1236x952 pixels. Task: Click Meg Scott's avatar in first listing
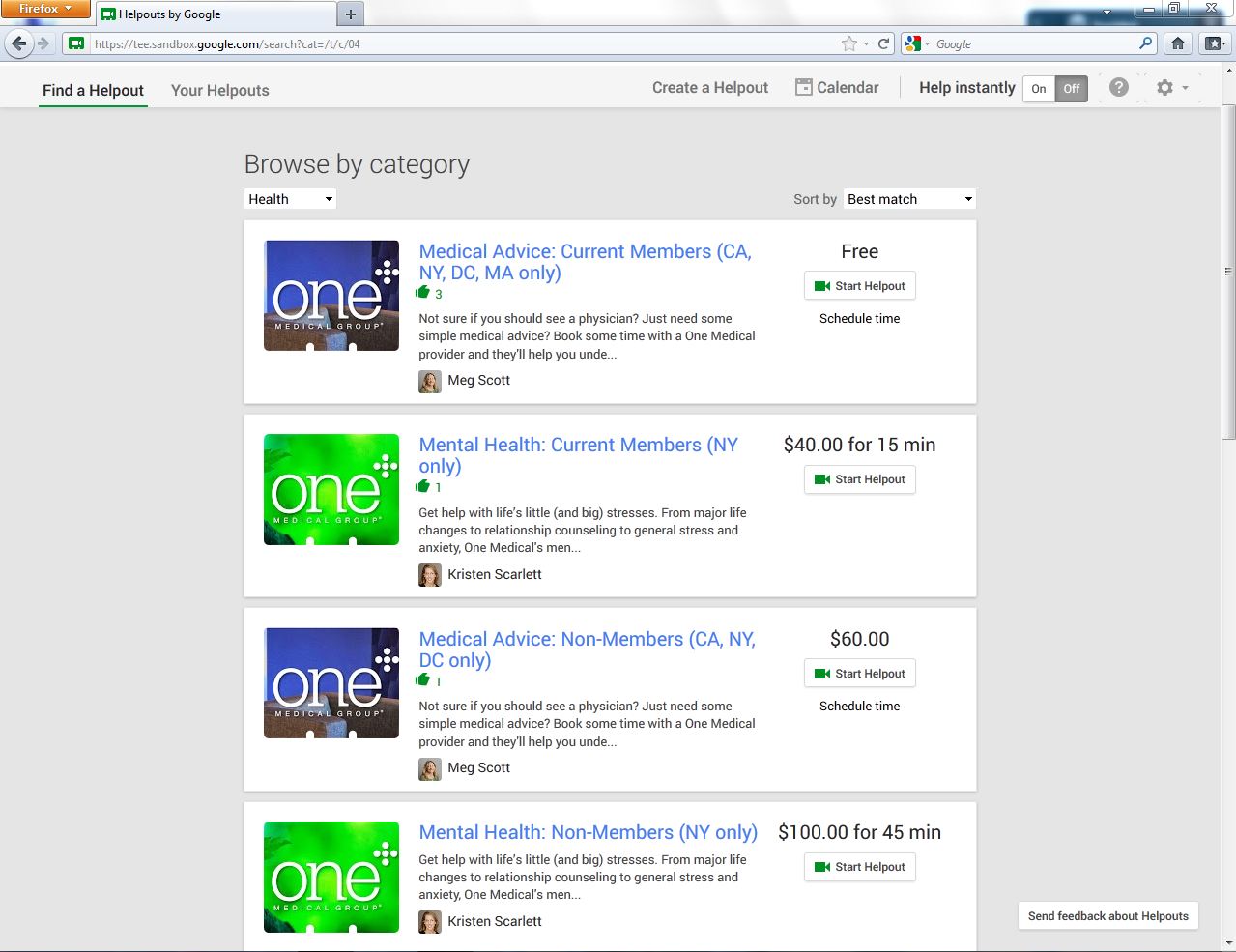pos(430,381)
